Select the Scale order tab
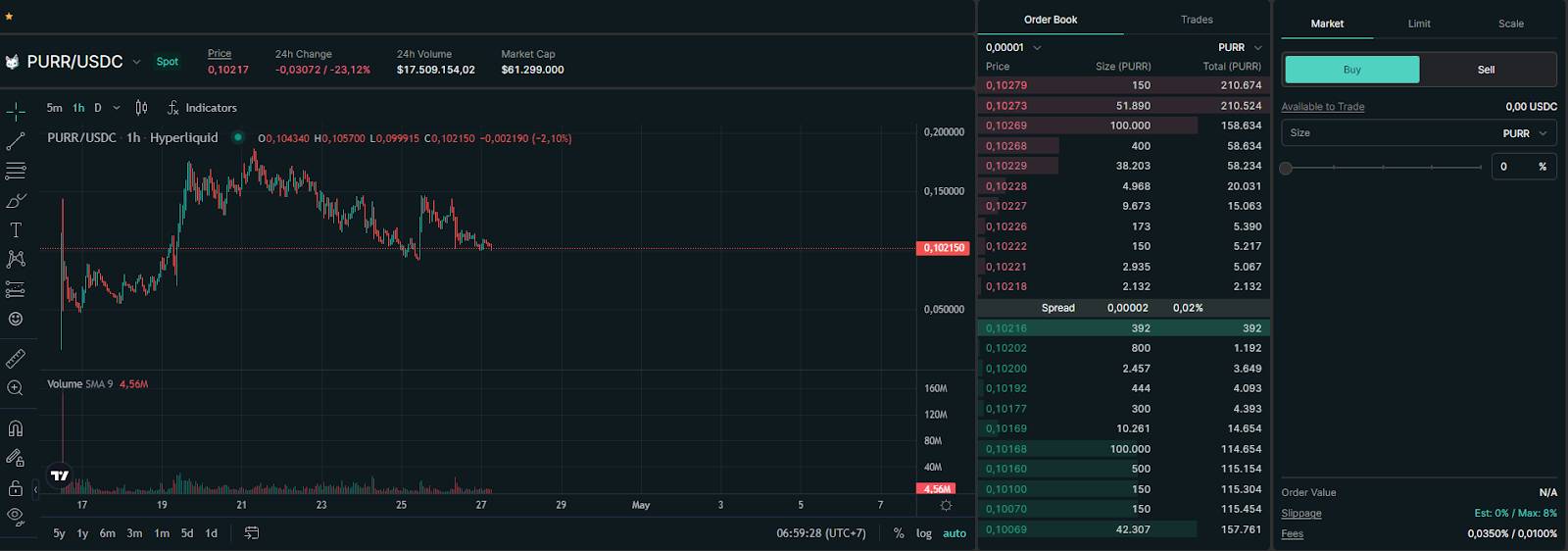Viewport: 1568px width, 551px height. coord(1511,24)
